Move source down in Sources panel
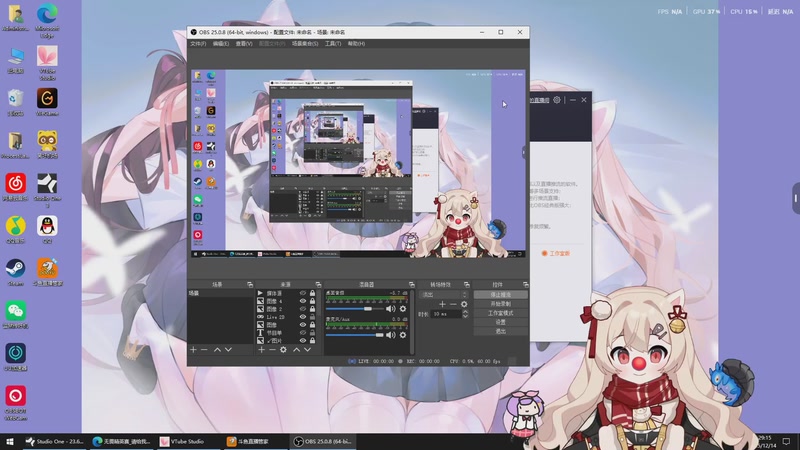The width and height of the screenshot is (800, 450). 307,349
